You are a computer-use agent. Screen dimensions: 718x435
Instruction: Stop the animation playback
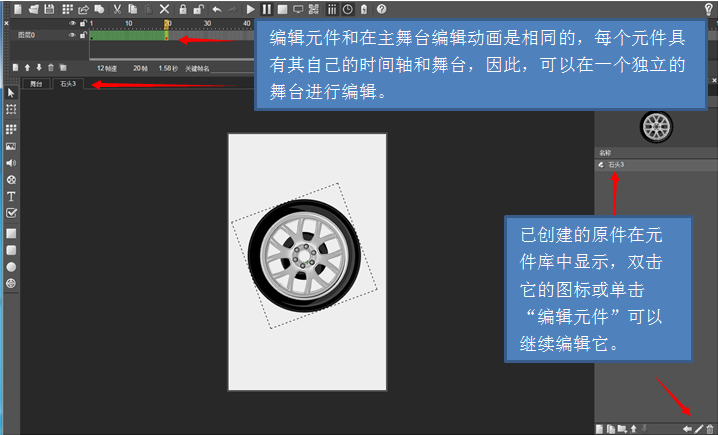click(283, 9)
